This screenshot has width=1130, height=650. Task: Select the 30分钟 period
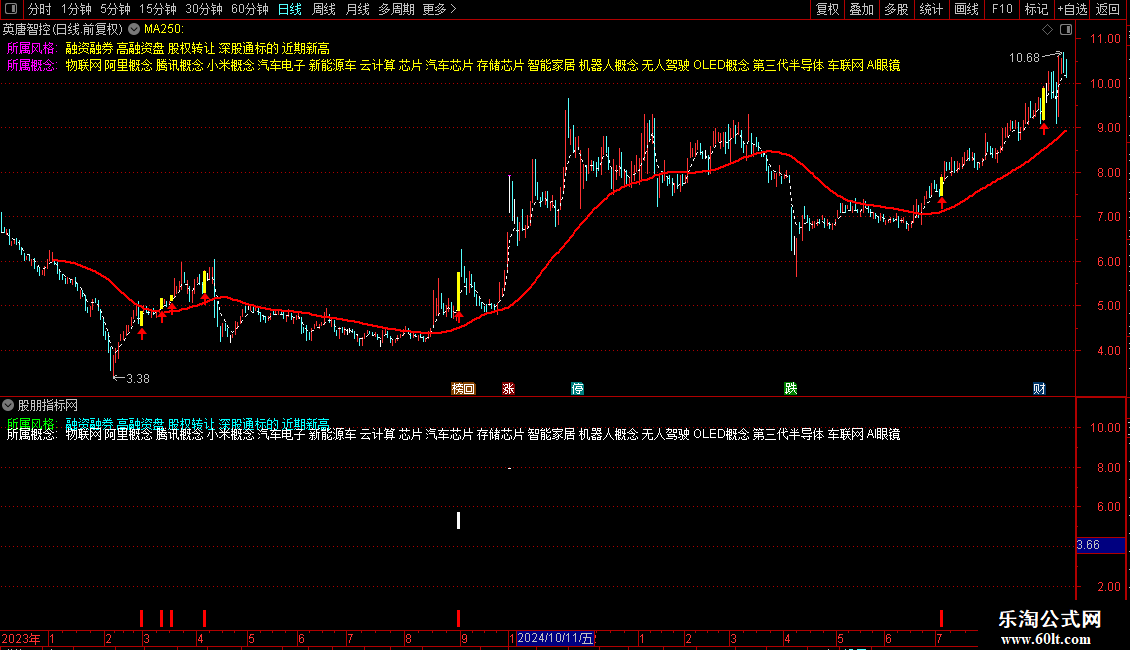point(204,9)
